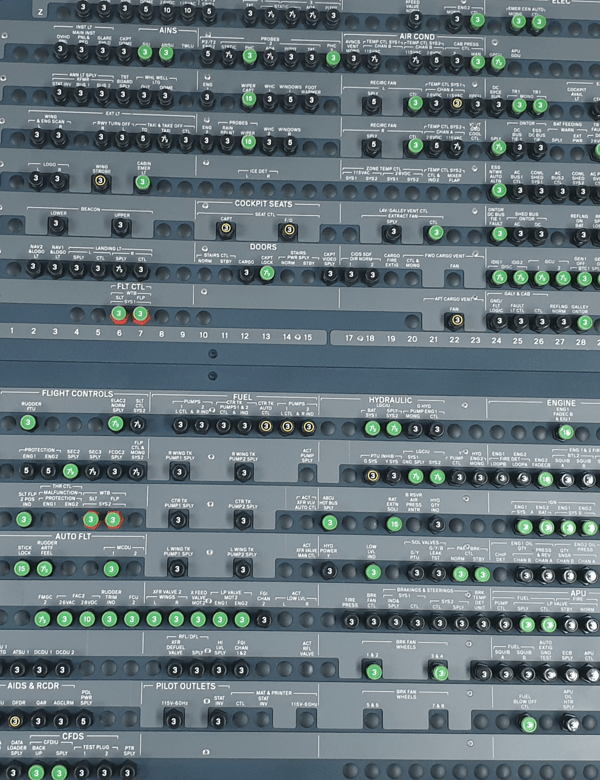Click the AFT CARGO VENT FAN breaker

[x=453, y=321]
